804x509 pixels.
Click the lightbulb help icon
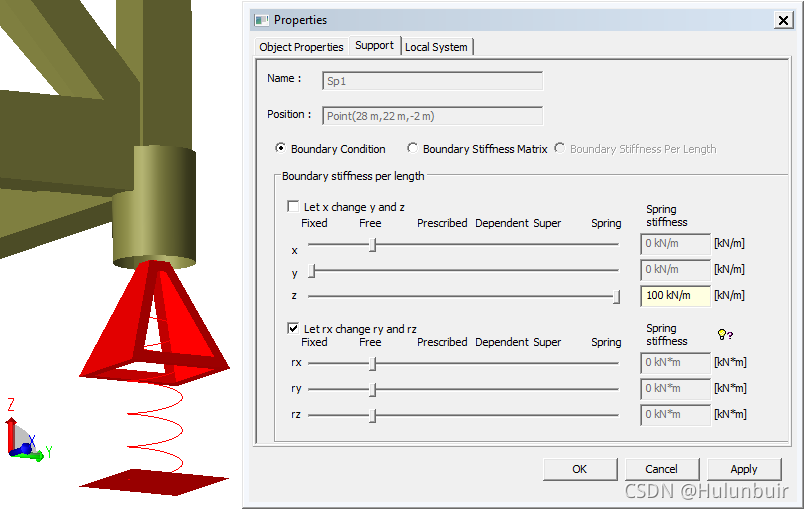(725, 335)
